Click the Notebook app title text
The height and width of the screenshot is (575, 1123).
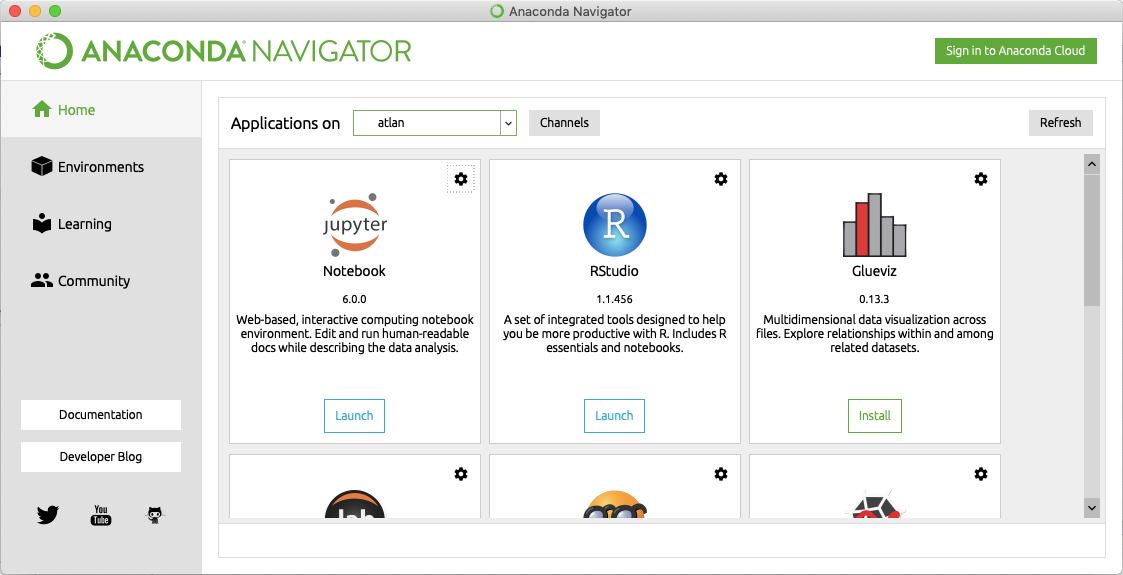[355, 271]
